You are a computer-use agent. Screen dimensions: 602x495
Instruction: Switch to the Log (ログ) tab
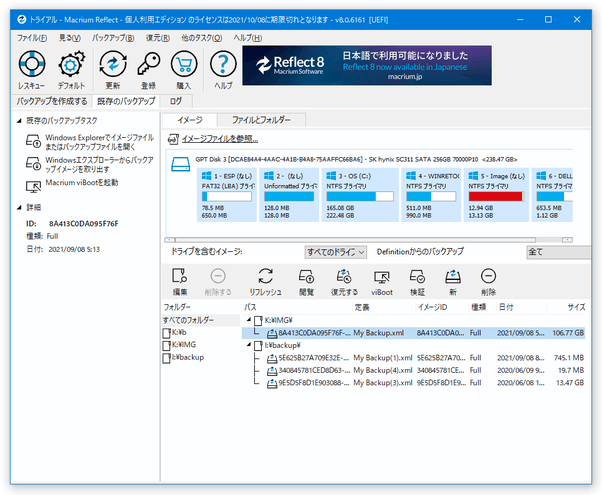click(x=176, y=101)
